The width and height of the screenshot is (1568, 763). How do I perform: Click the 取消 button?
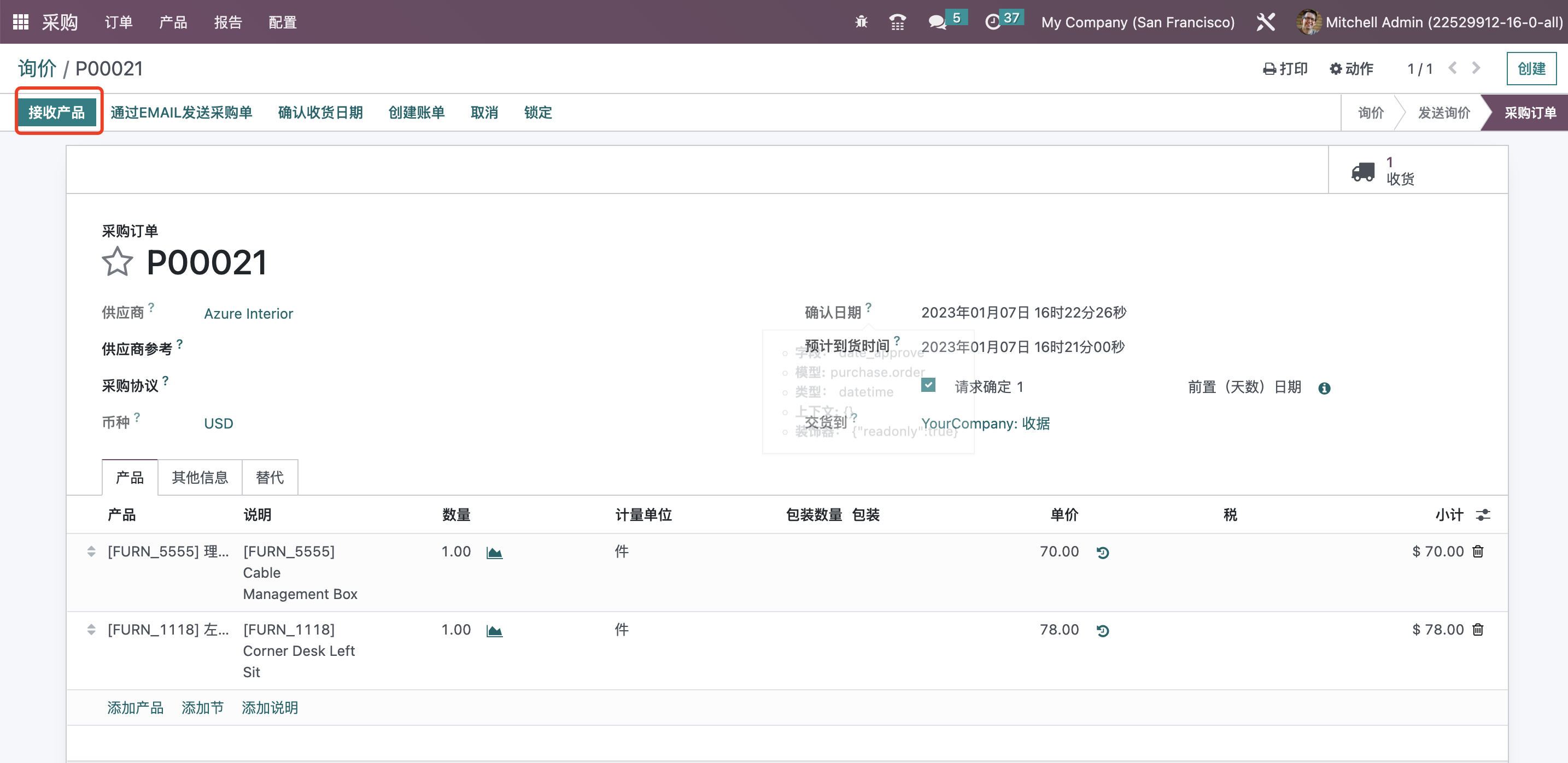(x=484, y=113)
